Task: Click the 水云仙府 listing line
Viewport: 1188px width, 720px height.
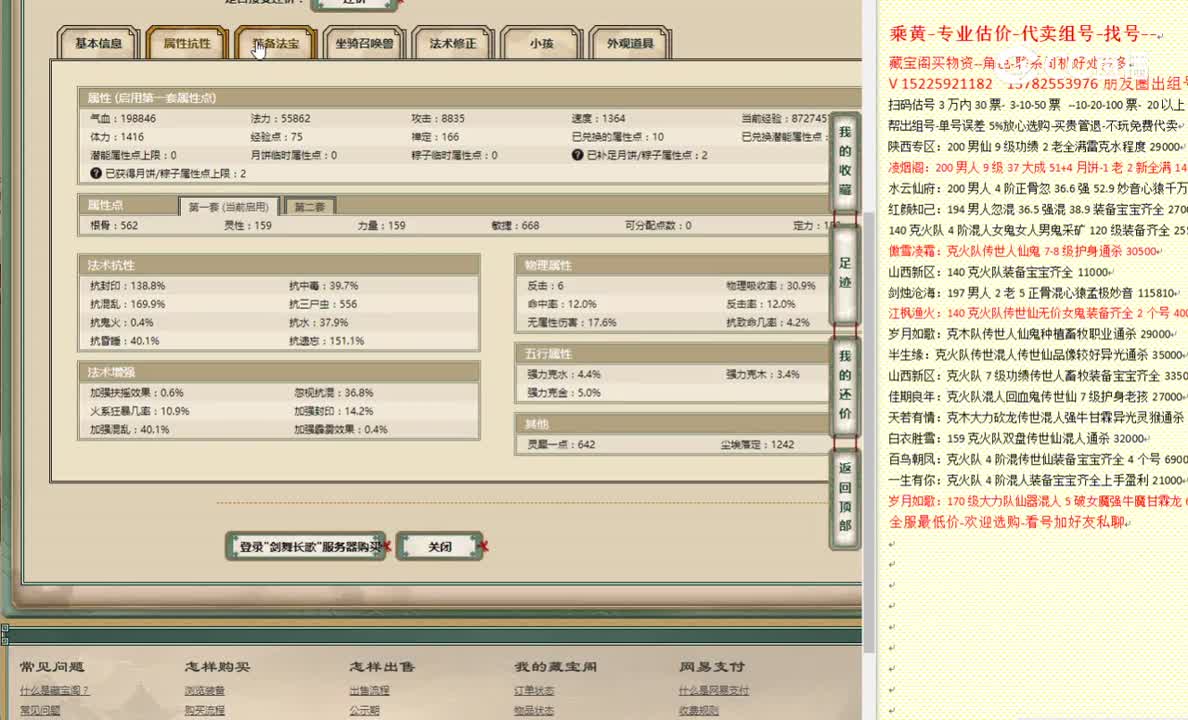Action: tap(1038, 188)
